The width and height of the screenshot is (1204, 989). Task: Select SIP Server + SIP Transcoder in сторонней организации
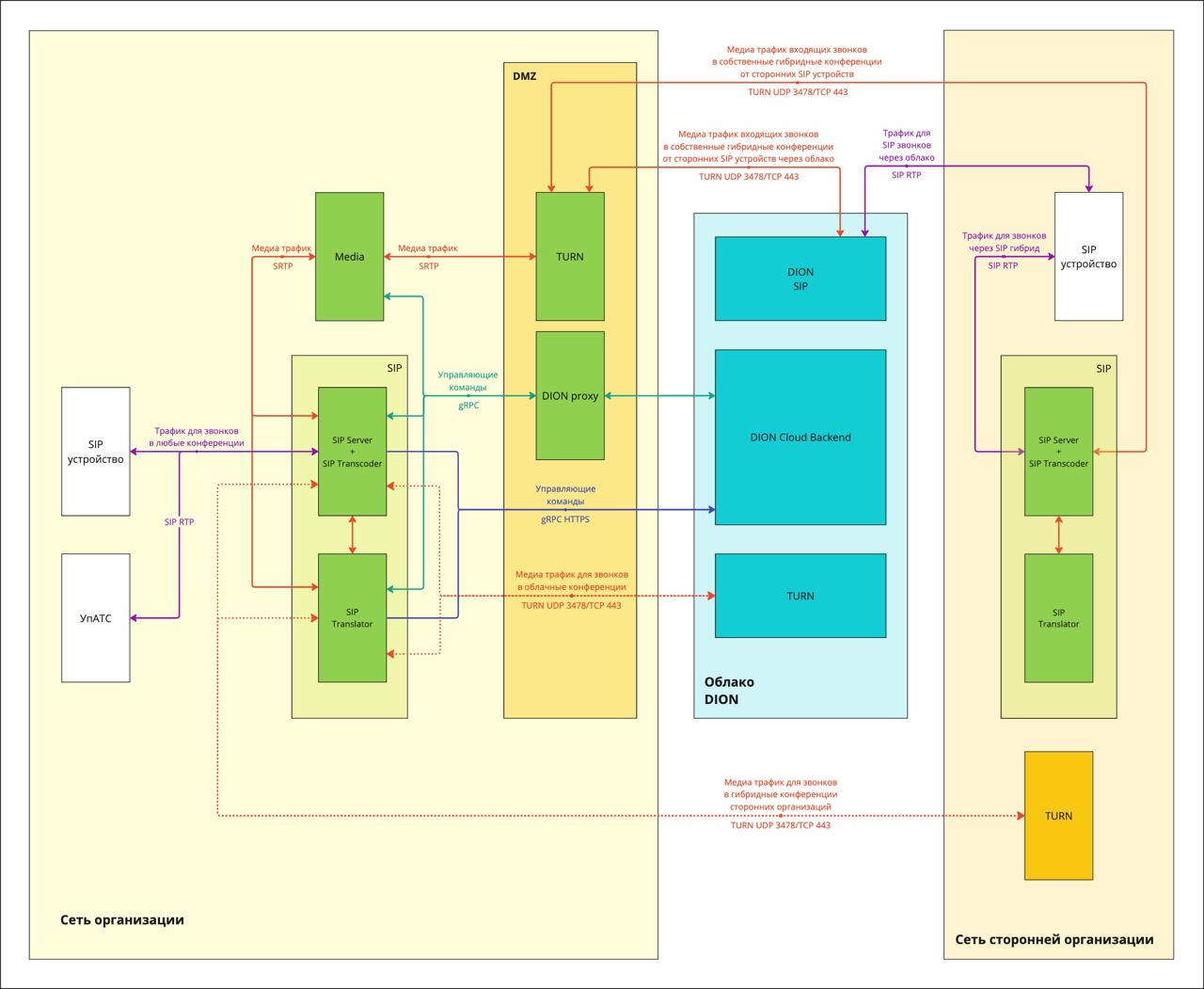coord(1058,452)
